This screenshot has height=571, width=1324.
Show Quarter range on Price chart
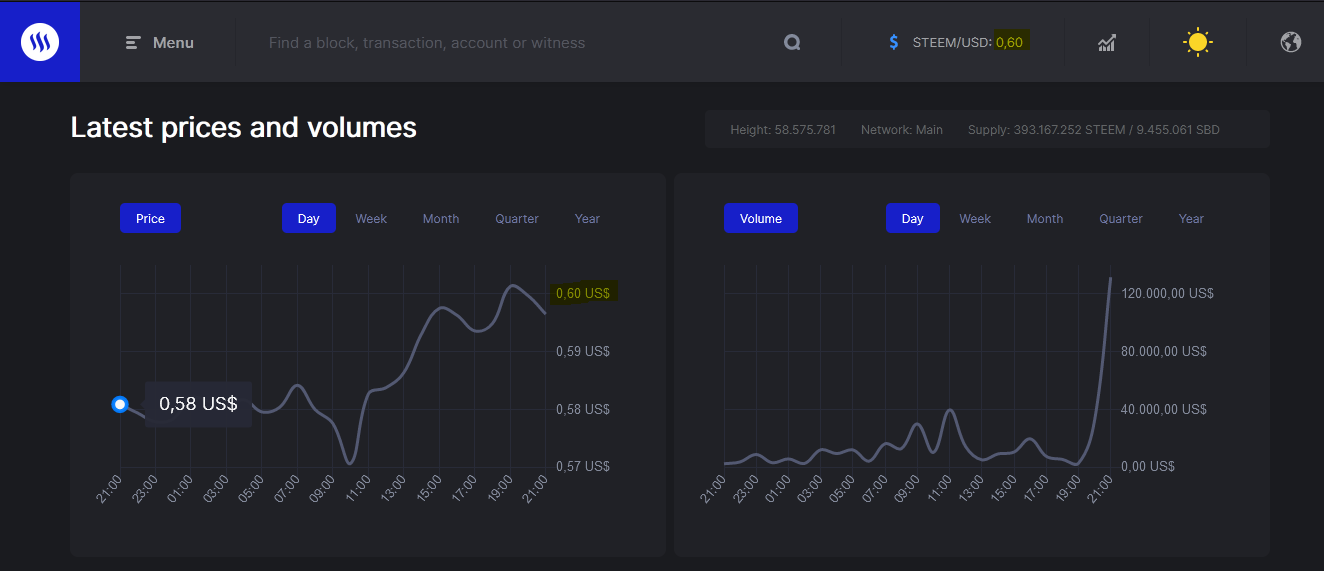[x=517, y=219]
